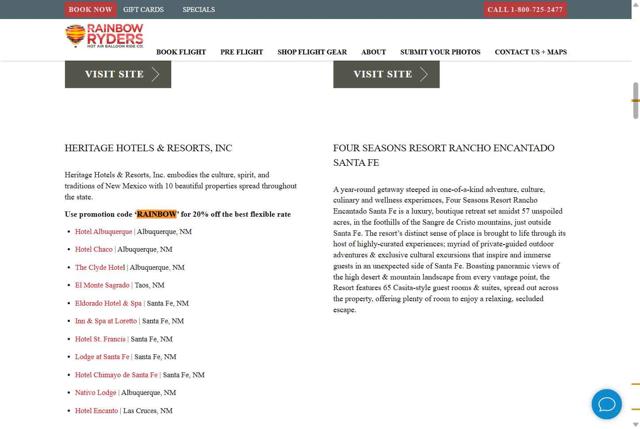
Task: Open the GIFT CARDS menu item
Action: [x=143, y=9]
